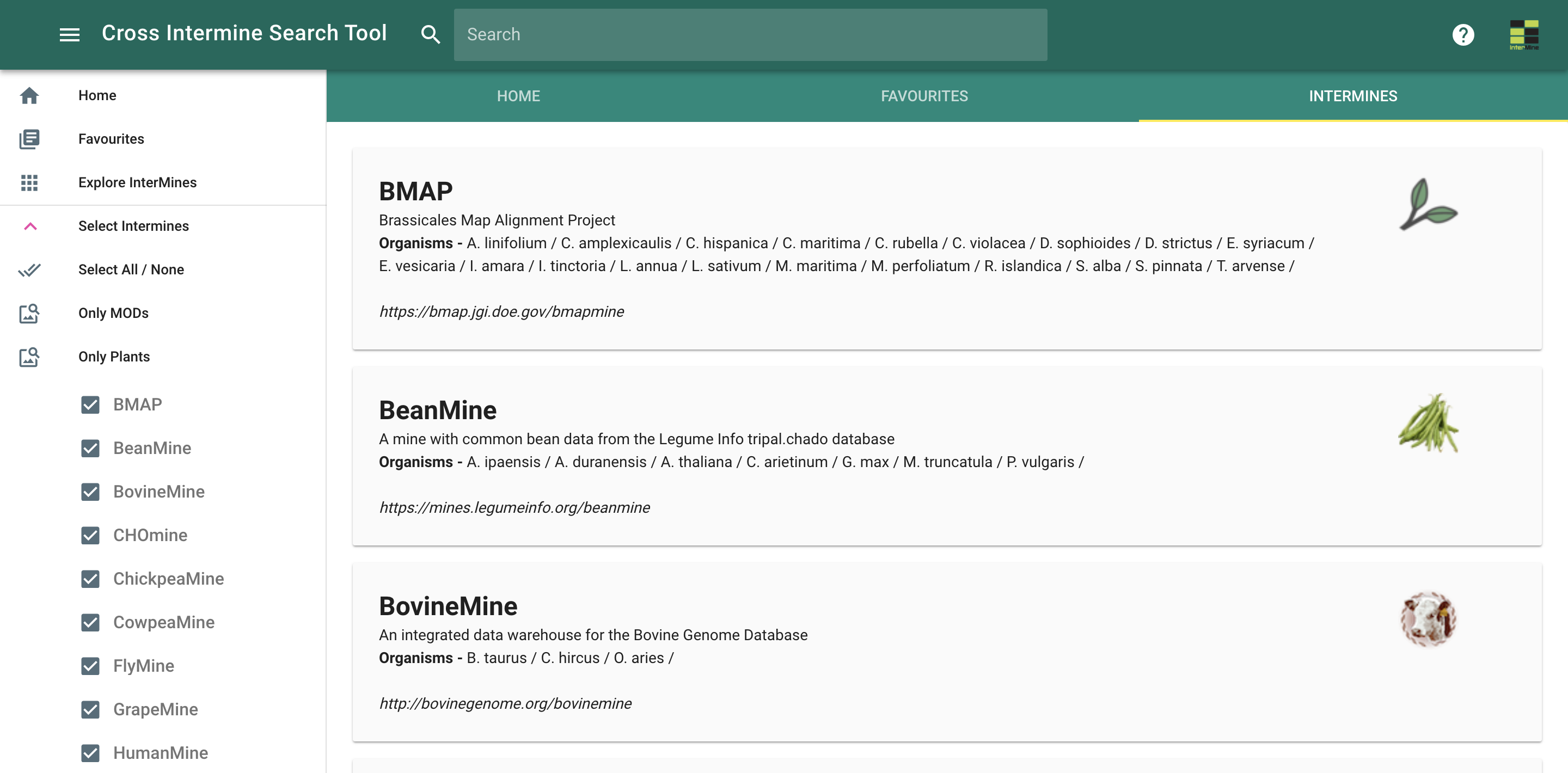Click the BeanMine green beans thumbnail
Screen dimensions: 1568x773
point(1428,423)
